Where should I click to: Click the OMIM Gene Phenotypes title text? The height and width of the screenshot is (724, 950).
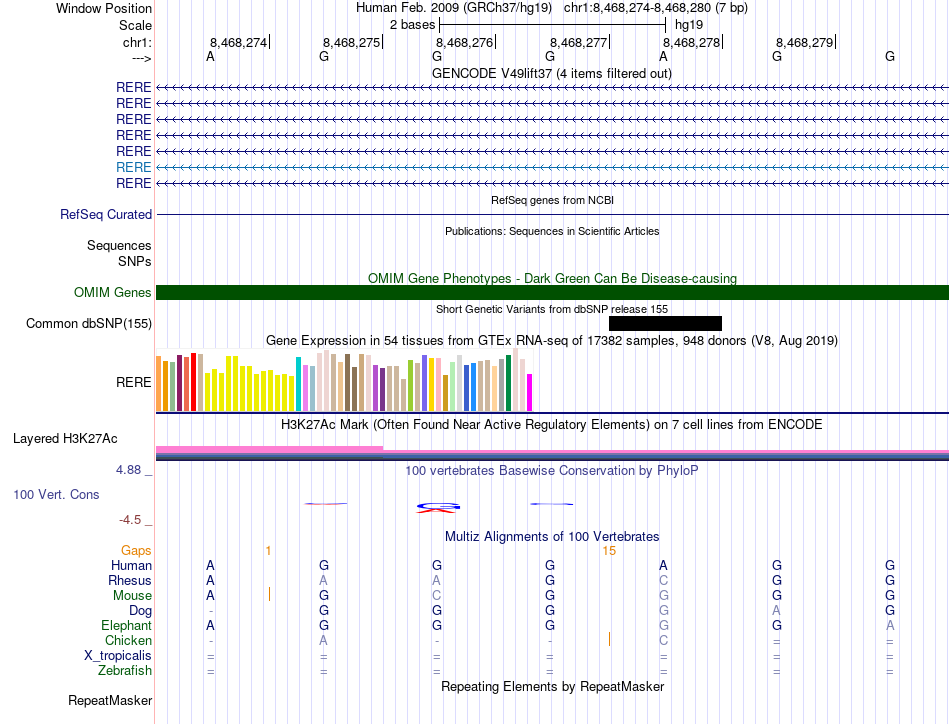pyautogui.click(x=552, y=278)
